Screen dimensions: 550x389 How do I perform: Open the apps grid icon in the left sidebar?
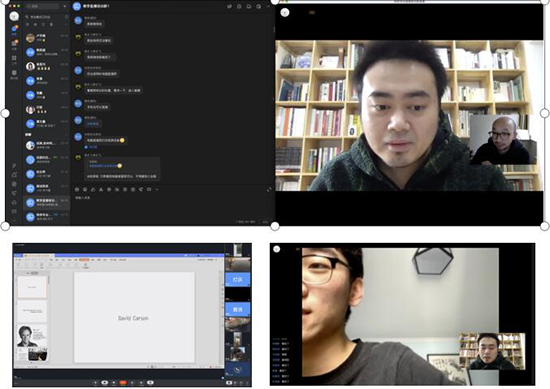[x=14, y=58]
